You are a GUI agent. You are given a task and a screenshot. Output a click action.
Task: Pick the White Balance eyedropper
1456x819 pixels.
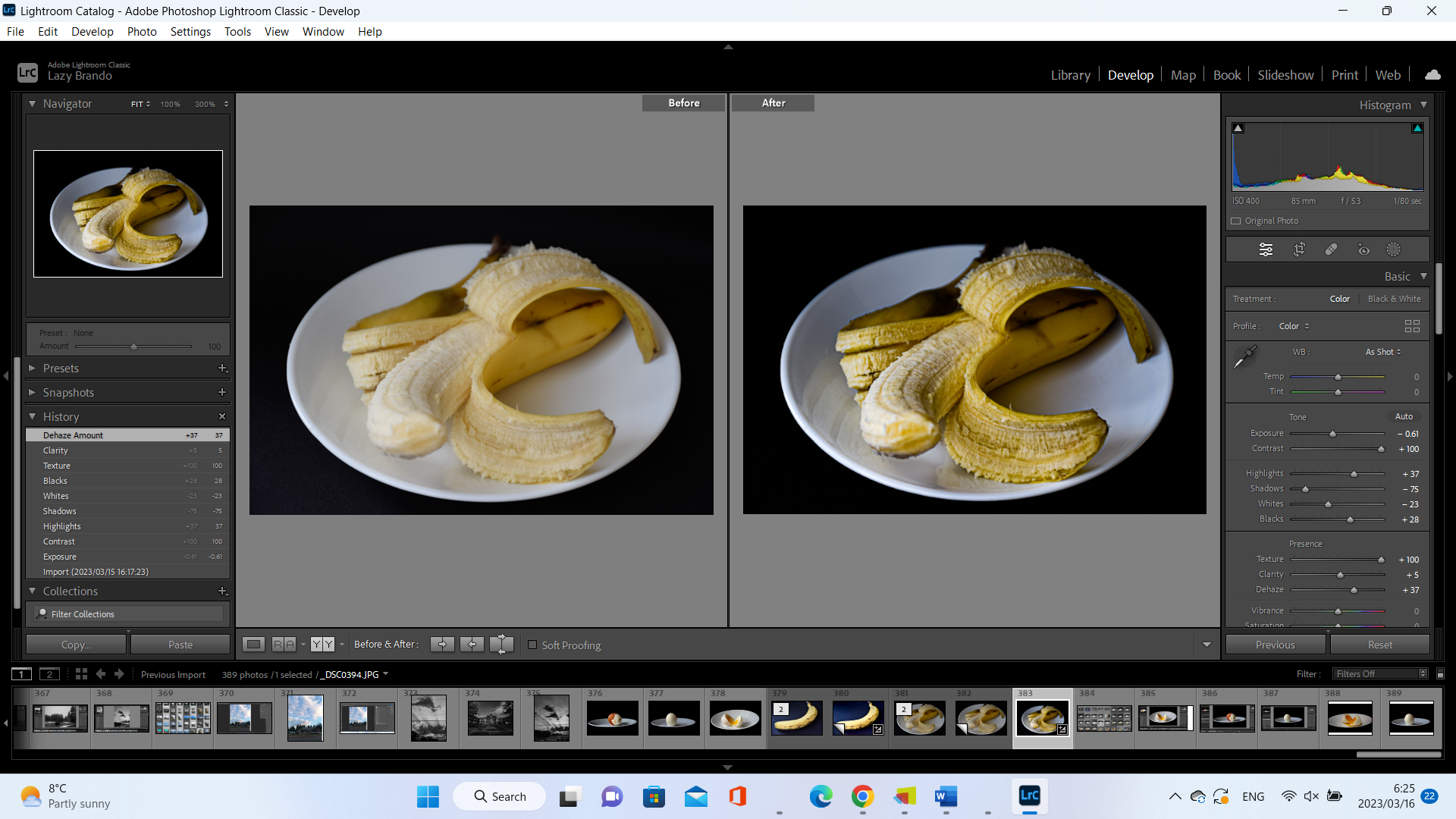(x=1244, y=356)
